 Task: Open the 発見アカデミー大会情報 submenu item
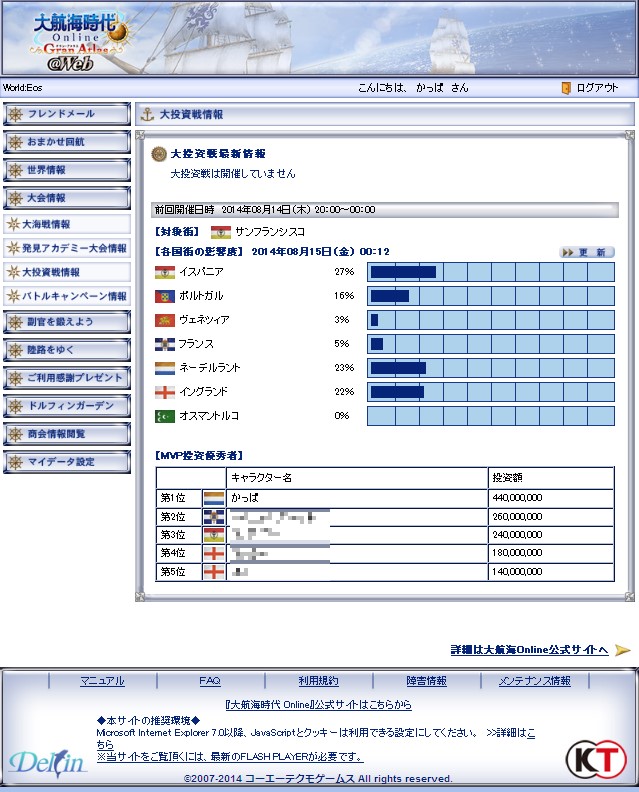pyautogui.click(x=67, y=248)
